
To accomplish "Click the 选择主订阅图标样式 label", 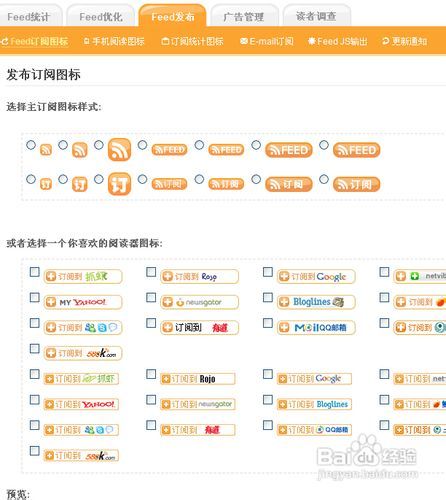I will (x=54, y=107).
